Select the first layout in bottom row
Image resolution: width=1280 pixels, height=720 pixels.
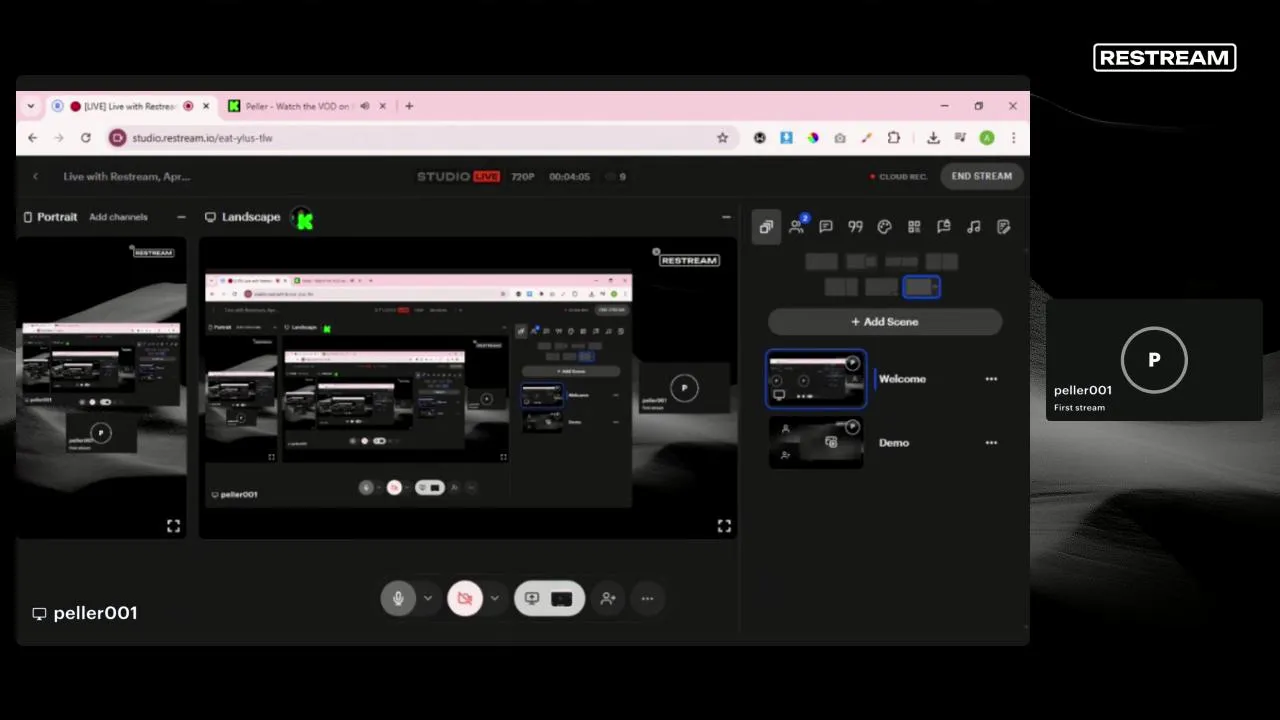[841, 288]
